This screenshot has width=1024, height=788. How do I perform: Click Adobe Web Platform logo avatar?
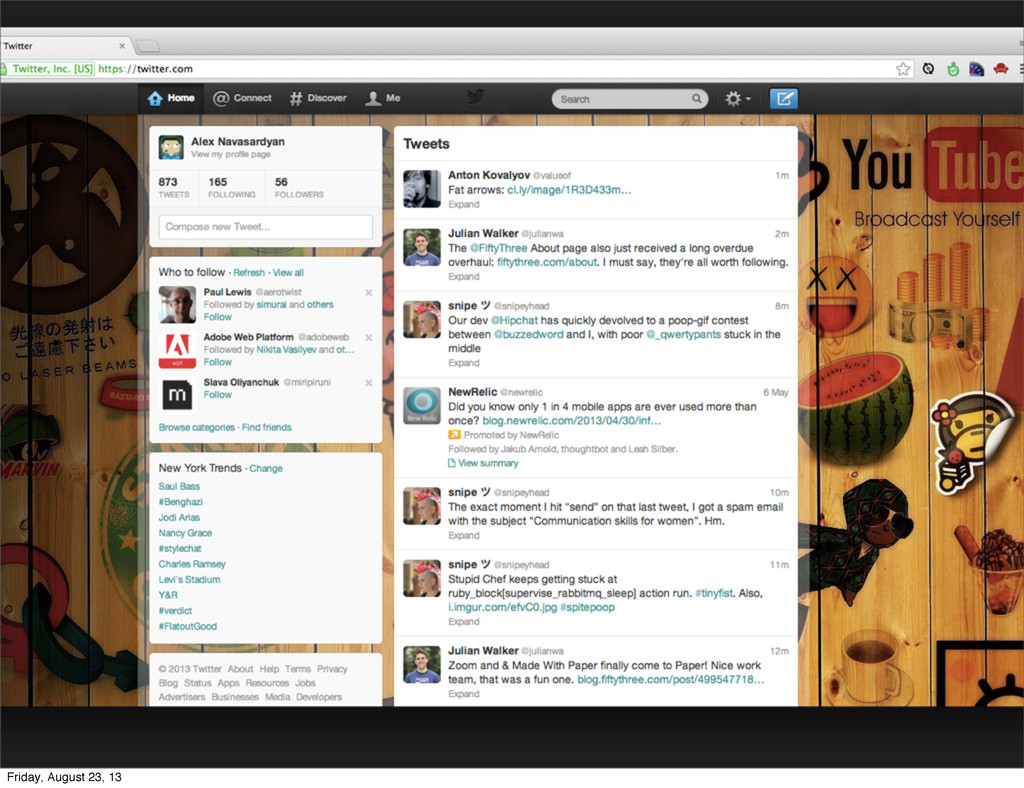pyautogui.click(x=177, y=349)
